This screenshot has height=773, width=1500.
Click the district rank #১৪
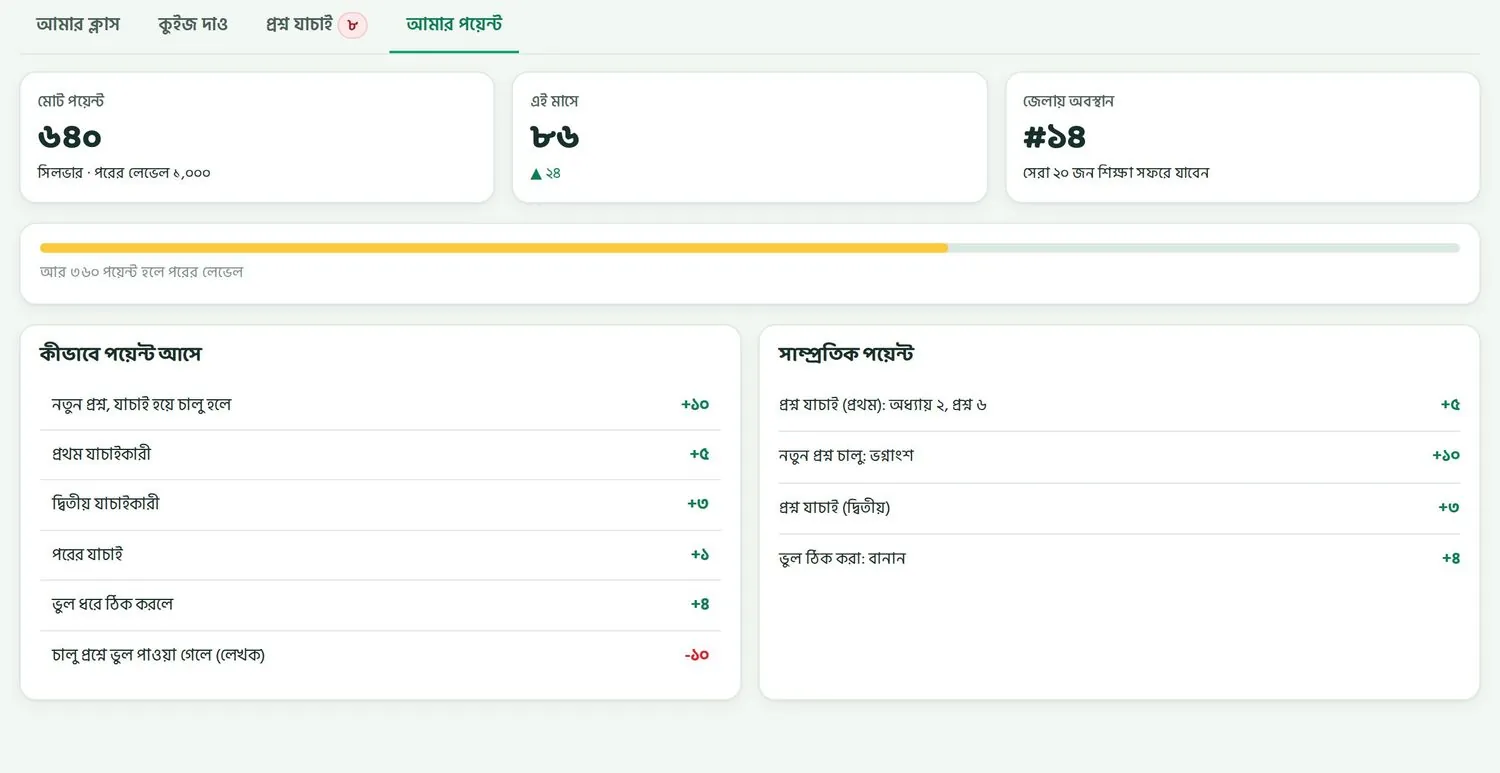point(1055,137)
